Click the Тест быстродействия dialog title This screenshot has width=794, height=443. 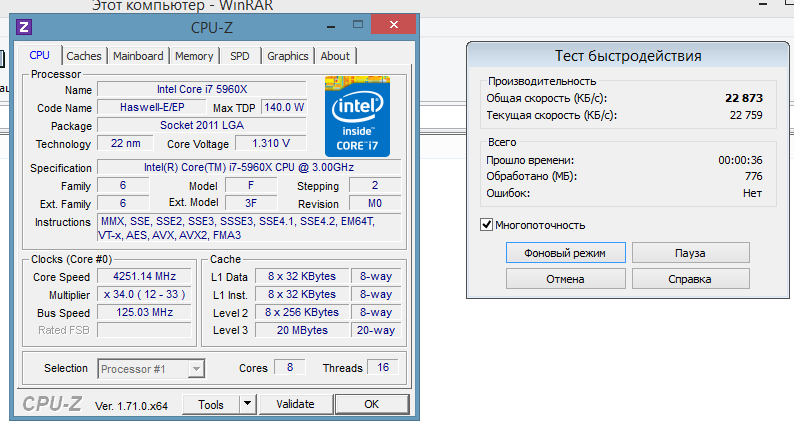628,56
